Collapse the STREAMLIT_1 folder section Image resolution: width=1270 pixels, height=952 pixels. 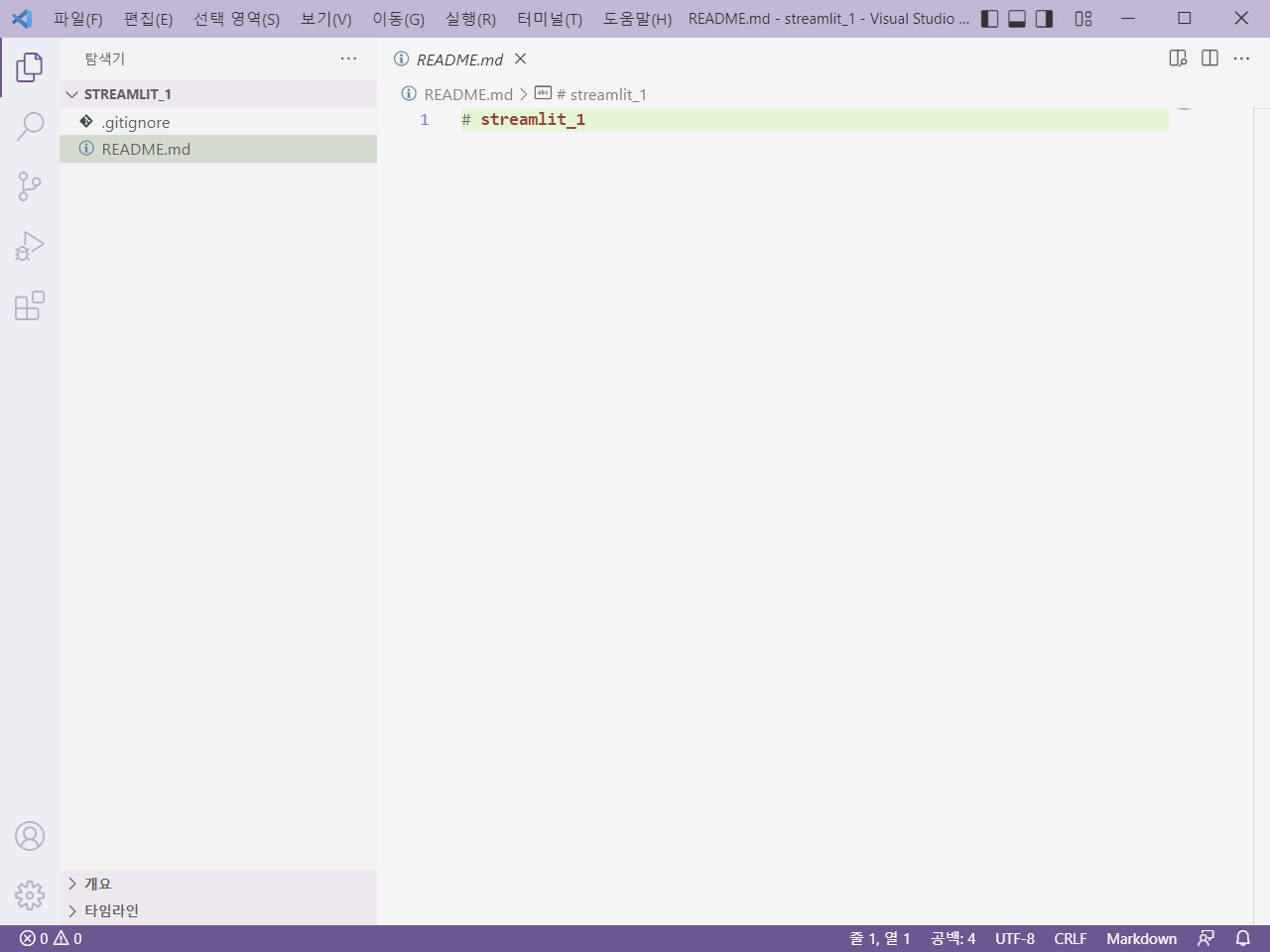click(x=218, y=94)
